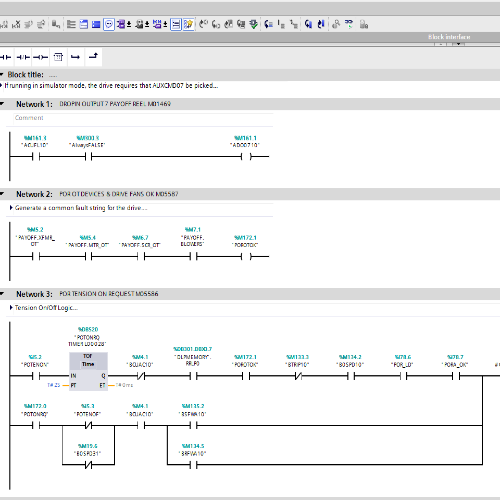Click the Go to next error icon
500x500 pixels.
click(x=216, y=24)
